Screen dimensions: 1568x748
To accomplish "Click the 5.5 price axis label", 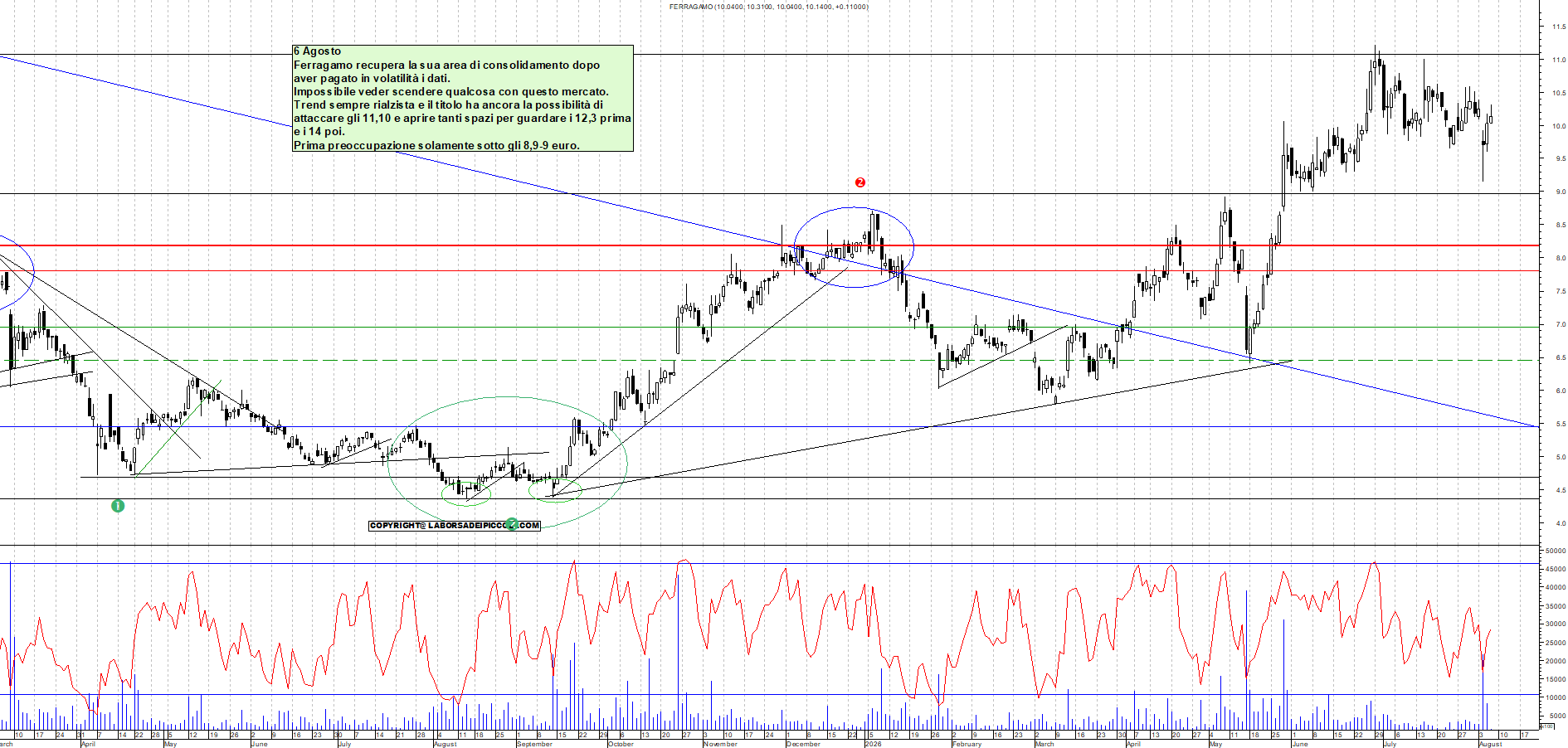I will coord(1561,424).
